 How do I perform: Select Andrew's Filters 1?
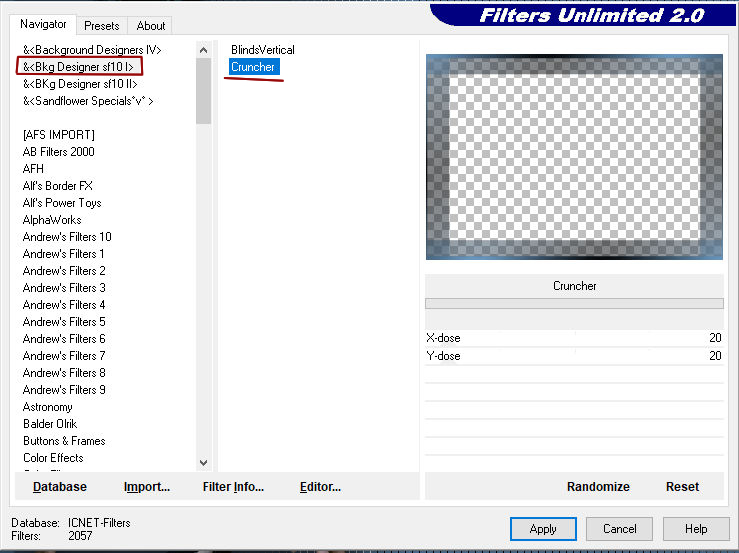click(x=64, y=254)
